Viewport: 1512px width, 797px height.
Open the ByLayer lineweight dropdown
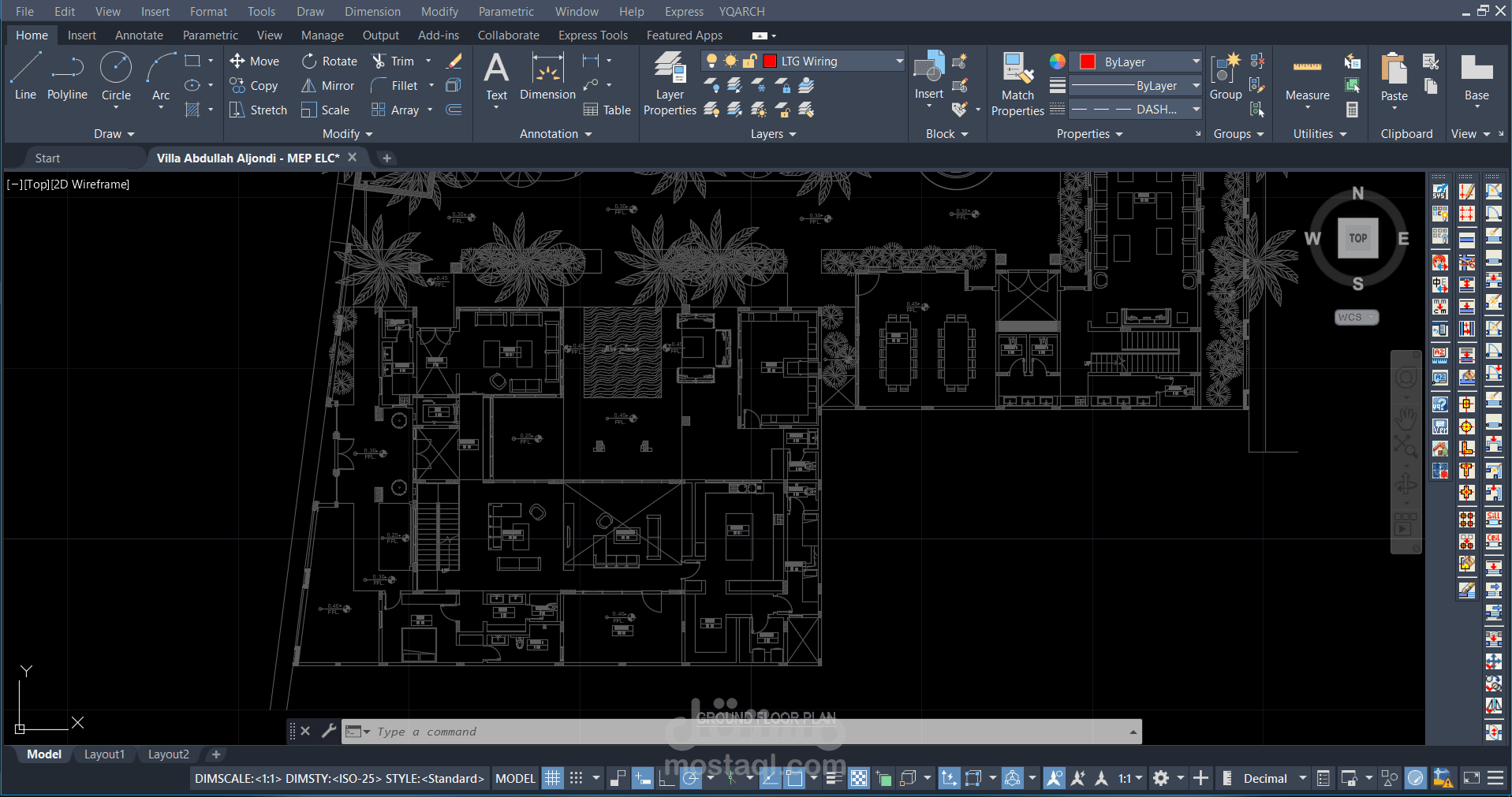point(1196,85)
